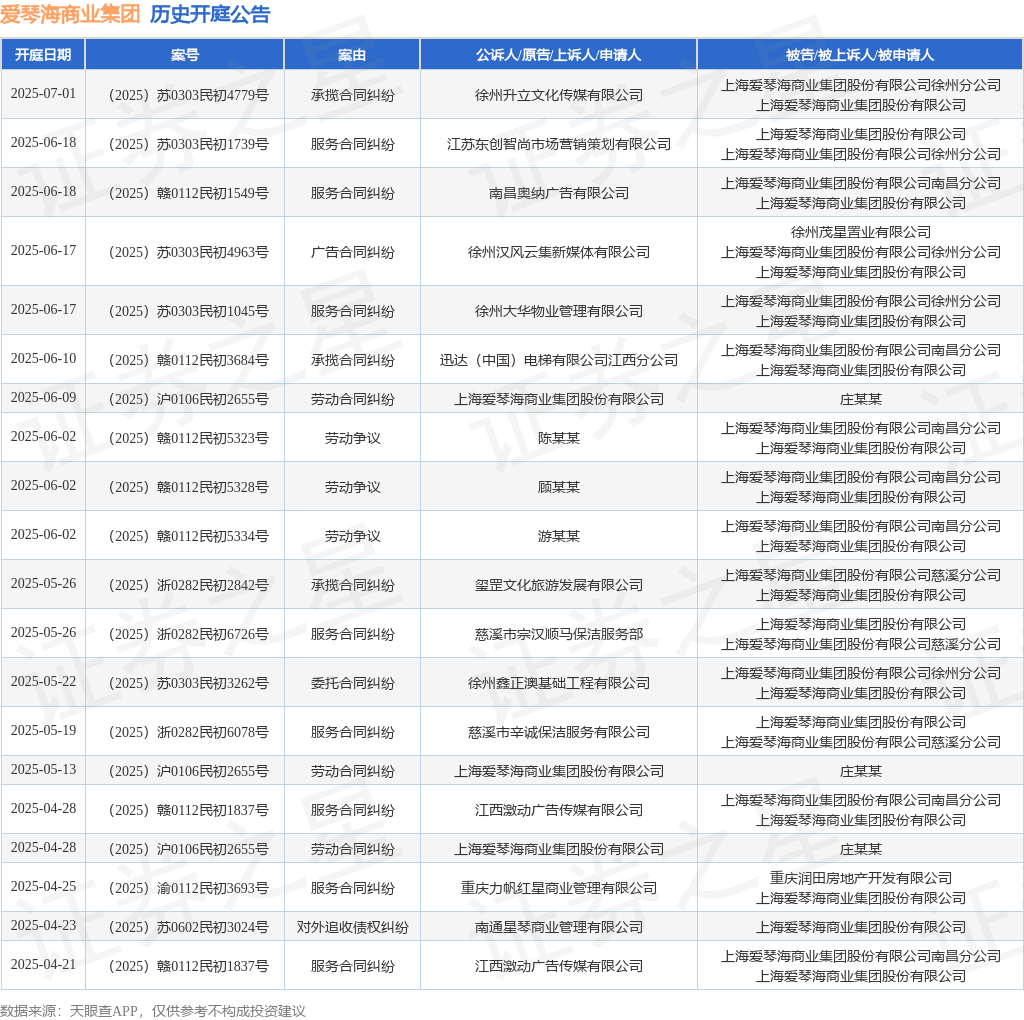Click the 公诉人/原告/上诉人/申请人 column header
The height and width of the screenshot is (1020, 1024).
pos(558,55)
